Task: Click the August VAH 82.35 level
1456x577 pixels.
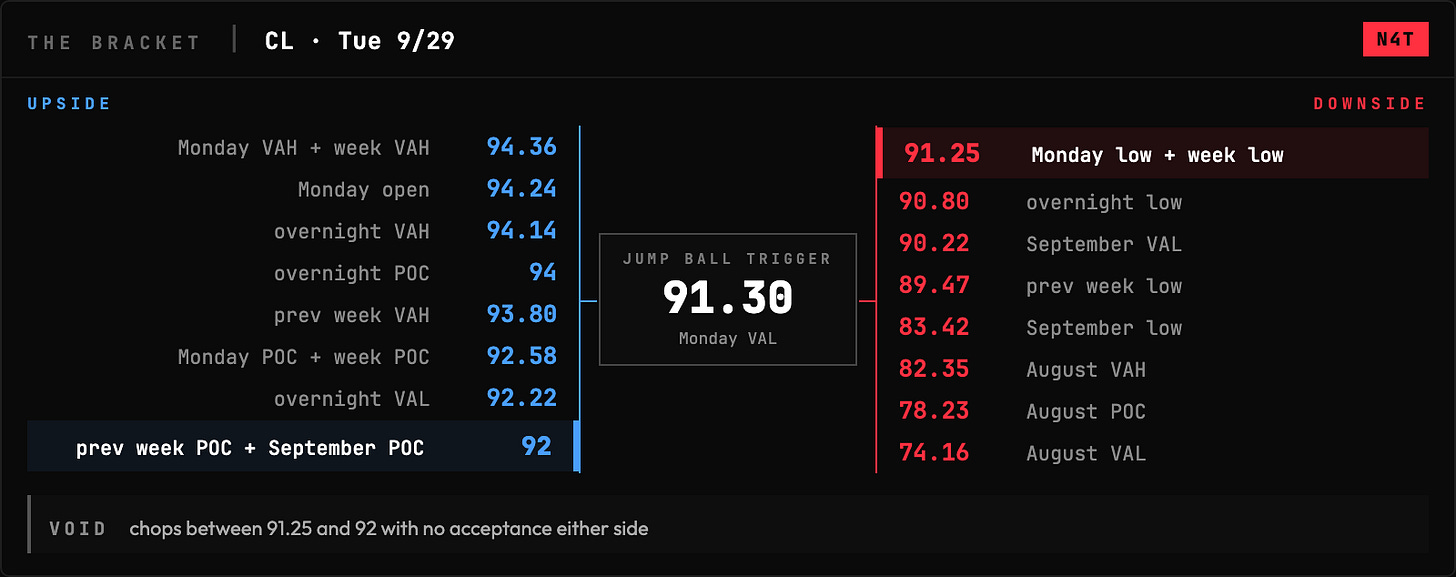Action: click(934, 370)
